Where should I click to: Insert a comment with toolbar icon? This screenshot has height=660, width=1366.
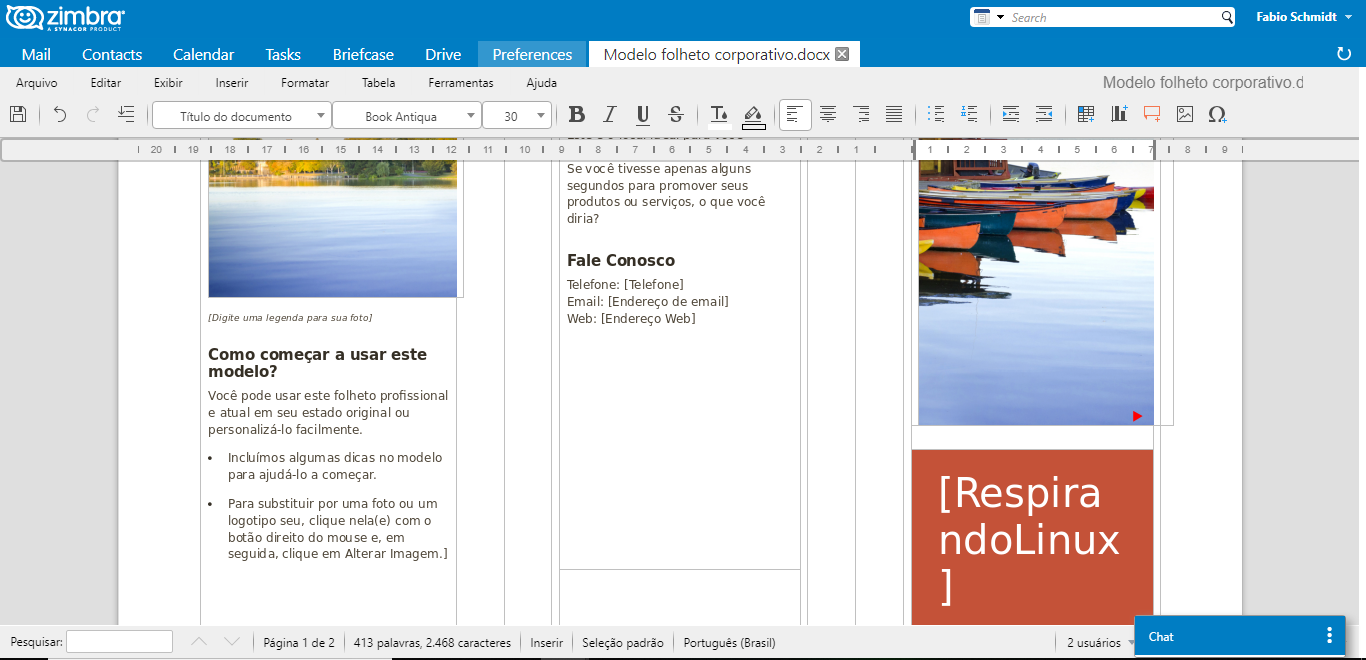pos(1152,115)
